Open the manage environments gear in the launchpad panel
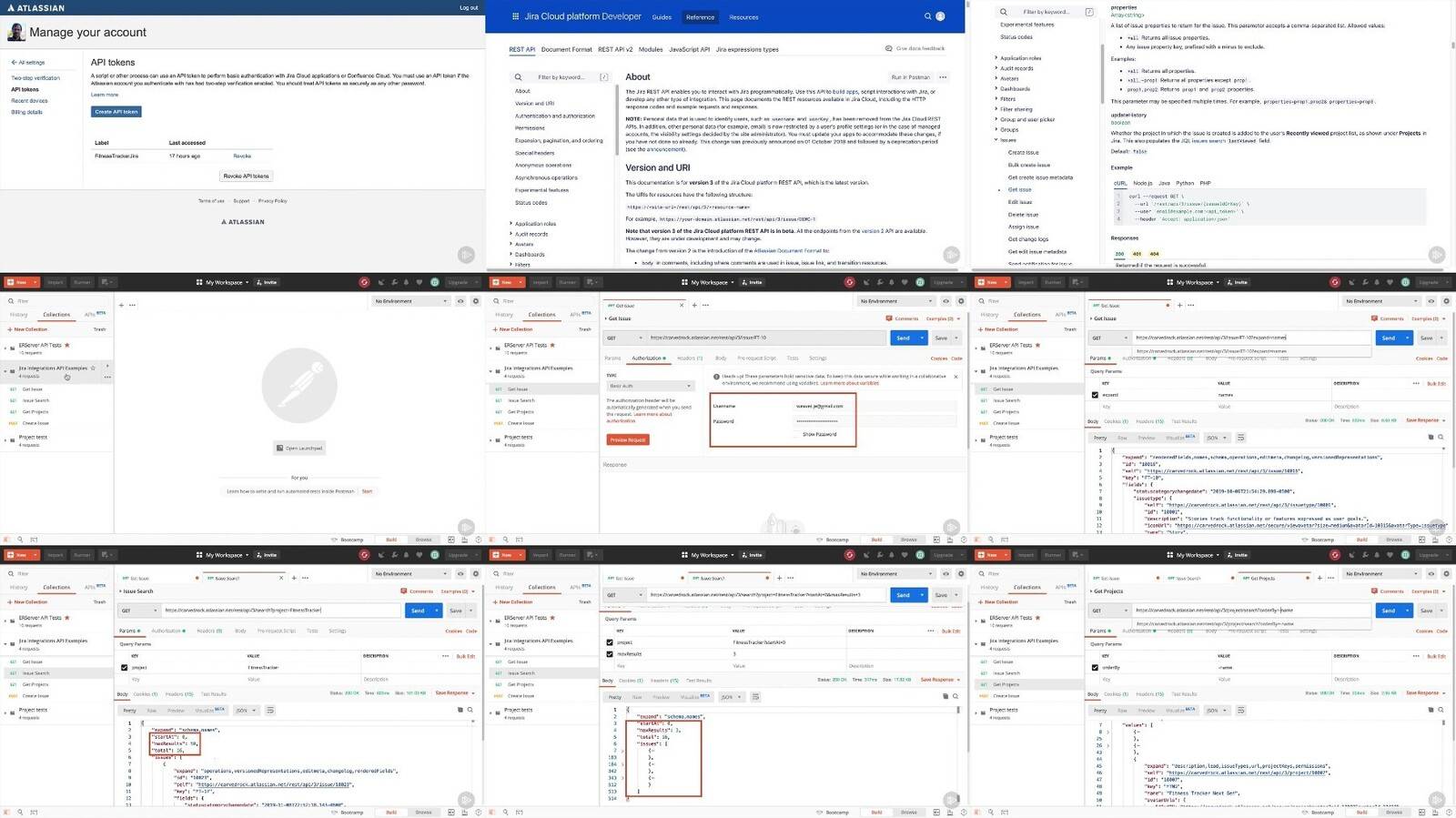The width and height of the screenshot is (1456, 818). 475,301
